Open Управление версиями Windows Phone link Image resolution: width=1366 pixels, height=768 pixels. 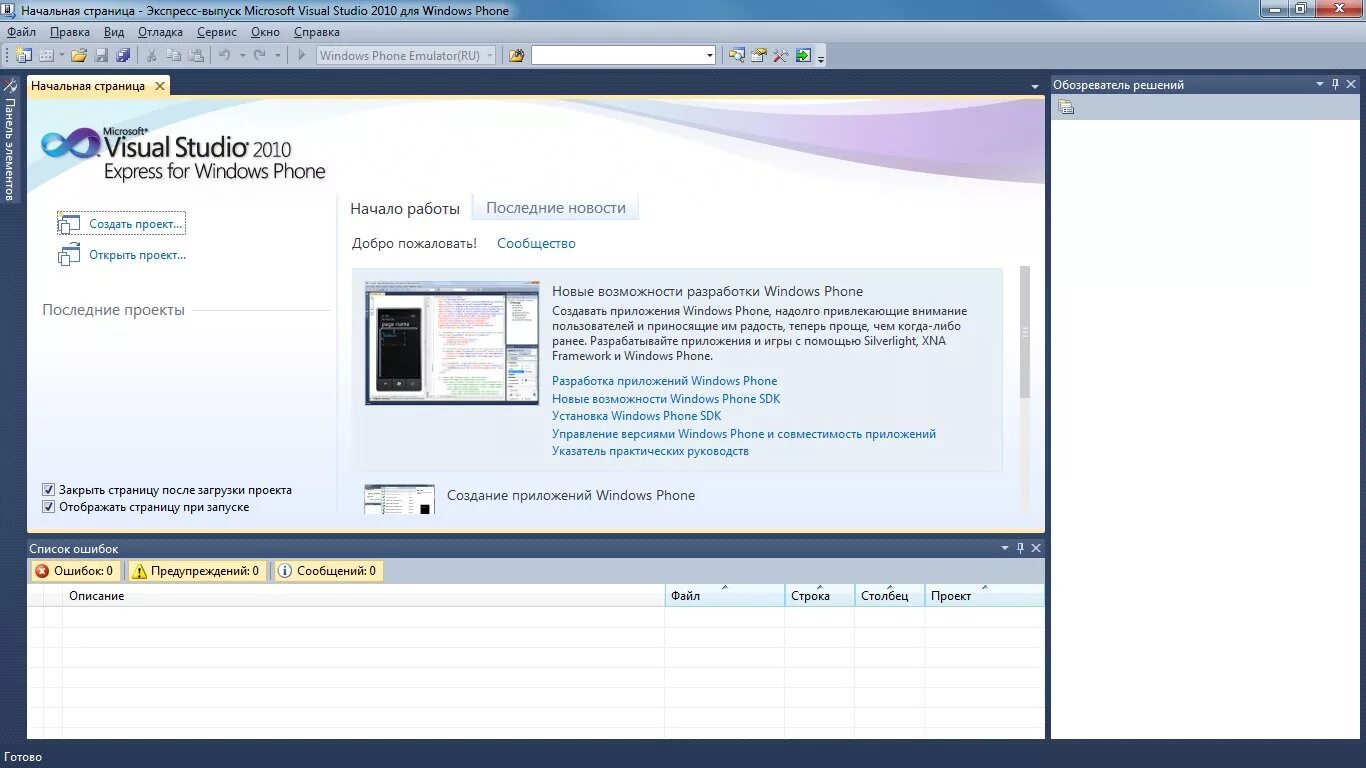[744, 434]
